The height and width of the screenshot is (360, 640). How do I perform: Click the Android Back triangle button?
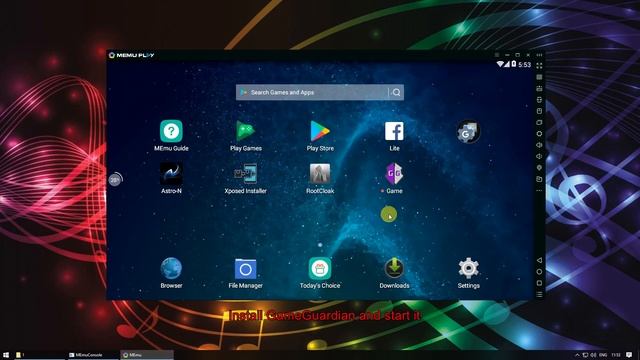click(x=539, y=260)
